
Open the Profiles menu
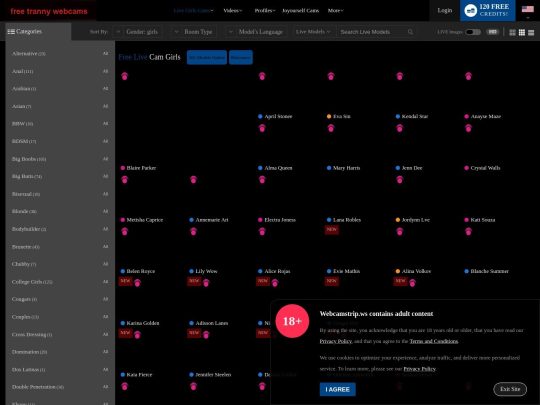tap(265, 11)
